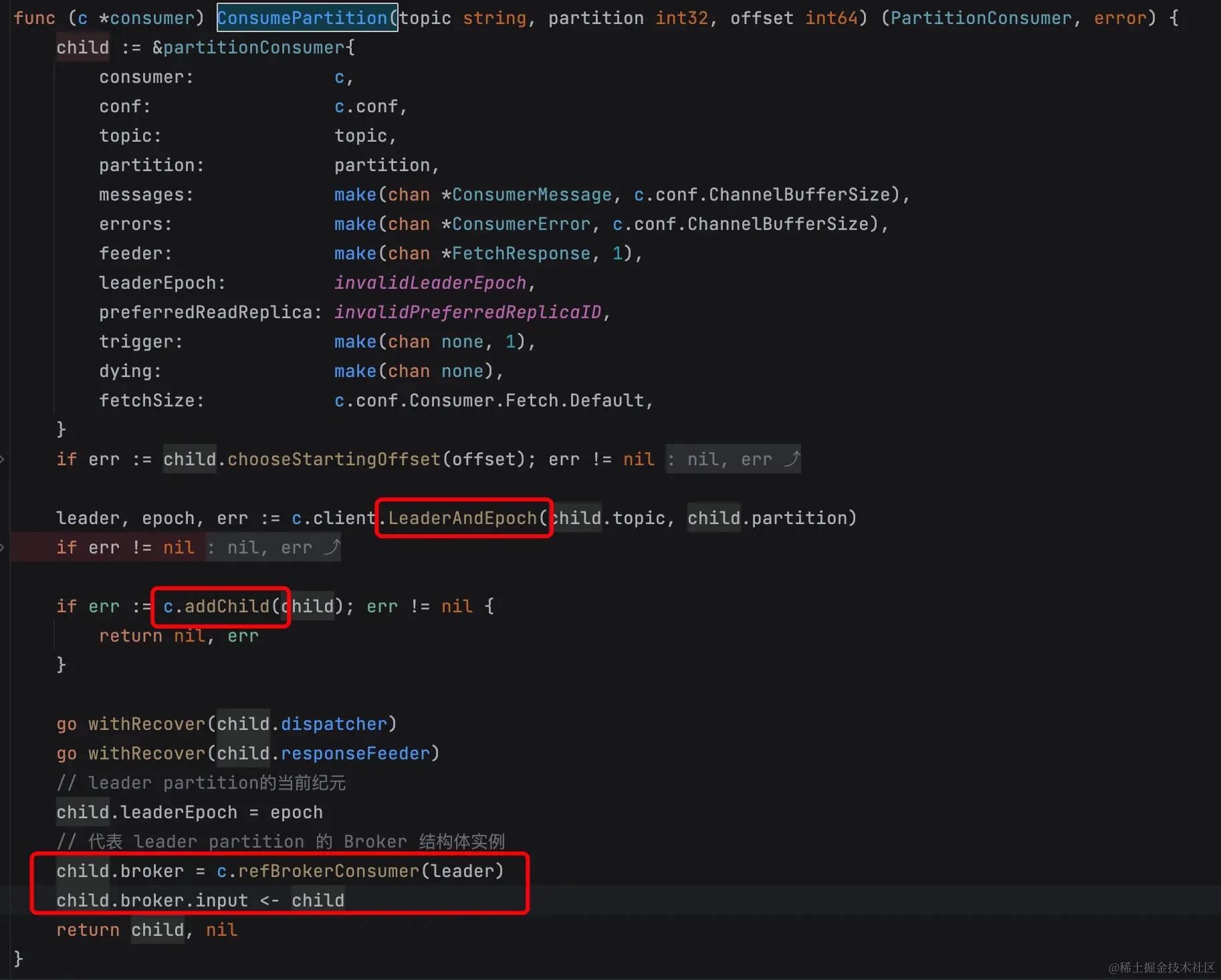
Task: Click the '*consumer' receiver type
Action: 146,18
